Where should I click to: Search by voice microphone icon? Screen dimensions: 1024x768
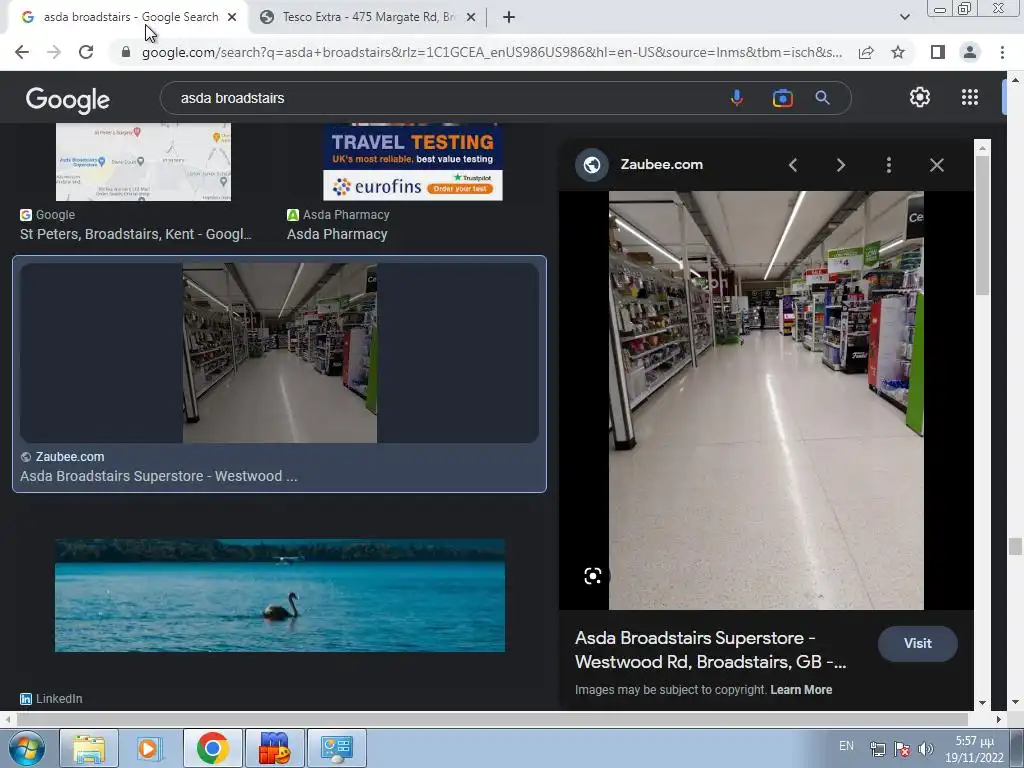[737, 98]
